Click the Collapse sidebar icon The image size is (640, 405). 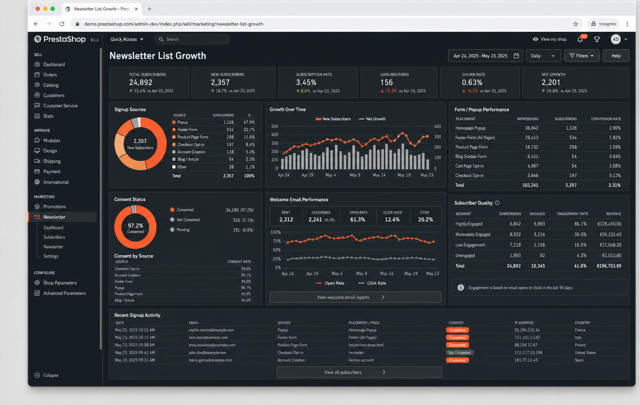[37, 375]
